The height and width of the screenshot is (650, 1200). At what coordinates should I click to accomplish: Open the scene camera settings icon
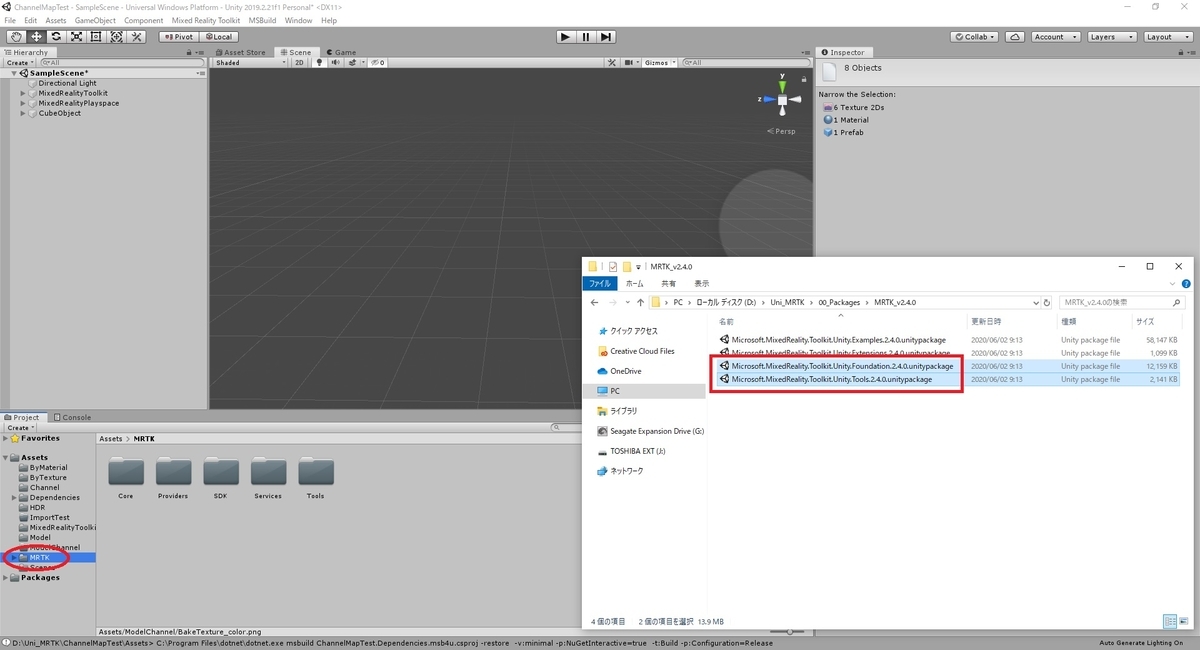tap(629, 63)
